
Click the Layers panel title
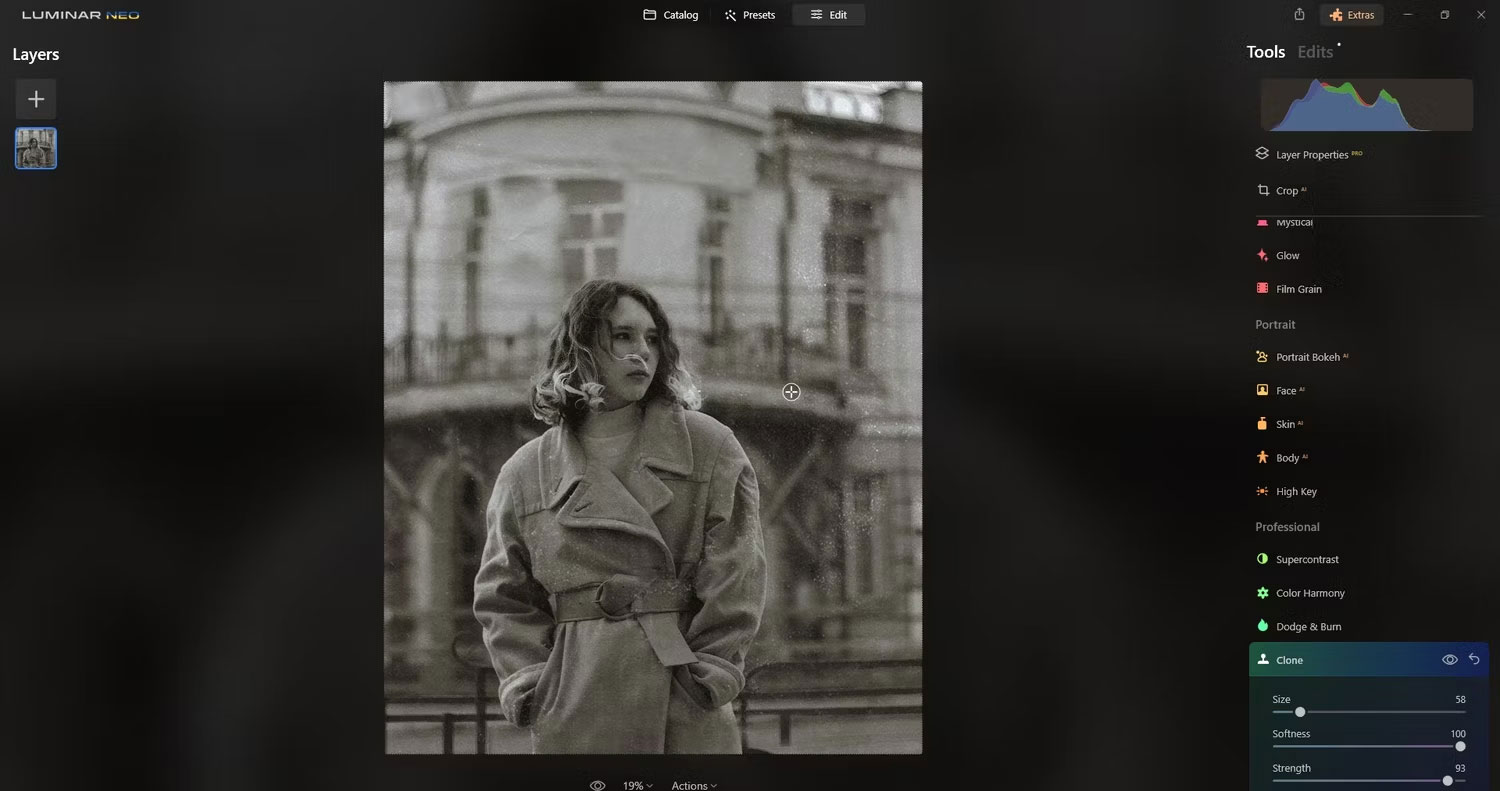tap(36, 54)
